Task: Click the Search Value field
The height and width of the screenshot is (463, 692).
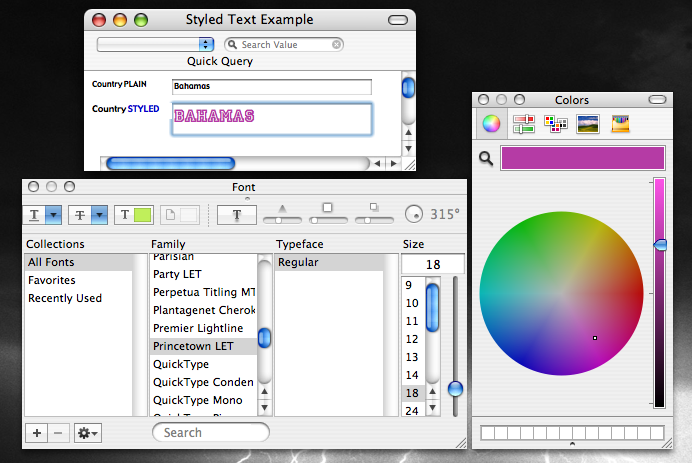Action: (x=284, y=44)
